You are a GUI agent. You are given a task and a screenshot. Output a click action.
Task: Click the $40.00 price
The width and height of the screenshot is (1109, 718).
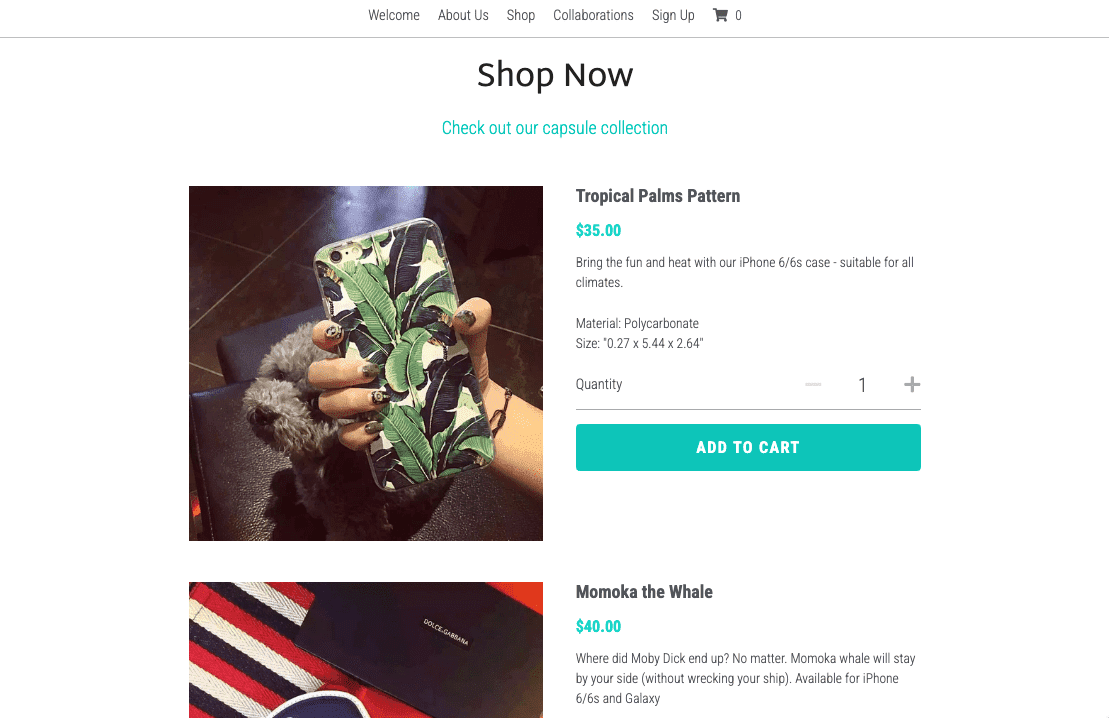tap(598, 626)
